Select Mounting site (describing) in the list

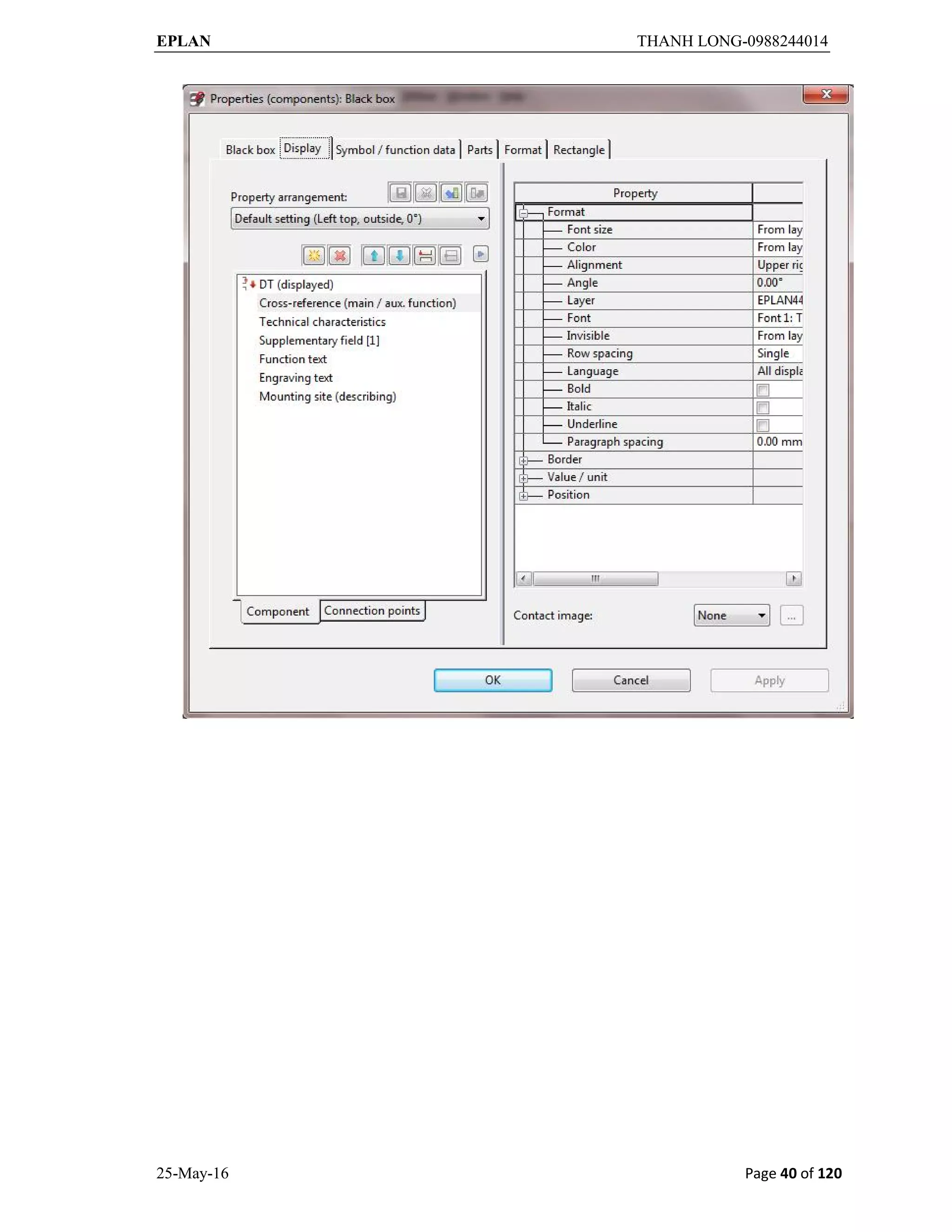328,396
